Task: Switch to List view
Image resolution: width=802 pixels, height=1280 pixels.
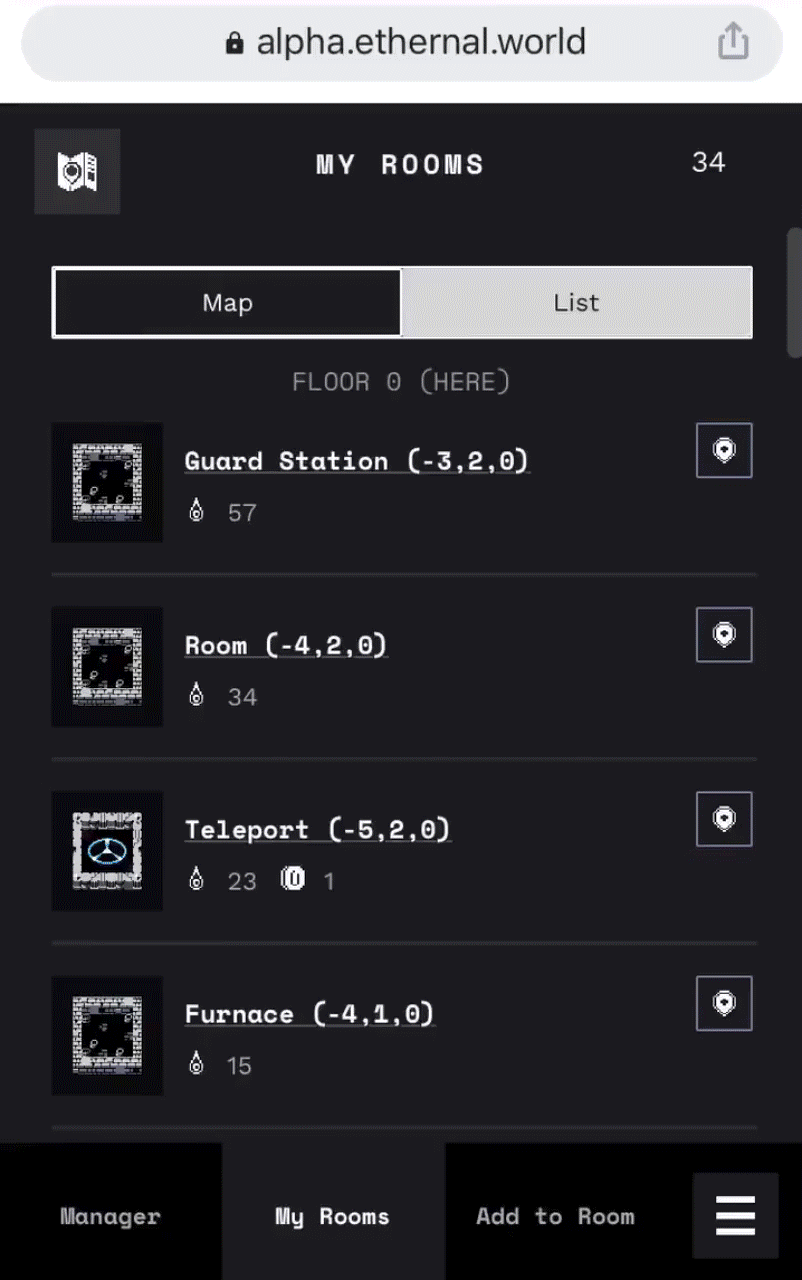Action: tap(576, 302)
